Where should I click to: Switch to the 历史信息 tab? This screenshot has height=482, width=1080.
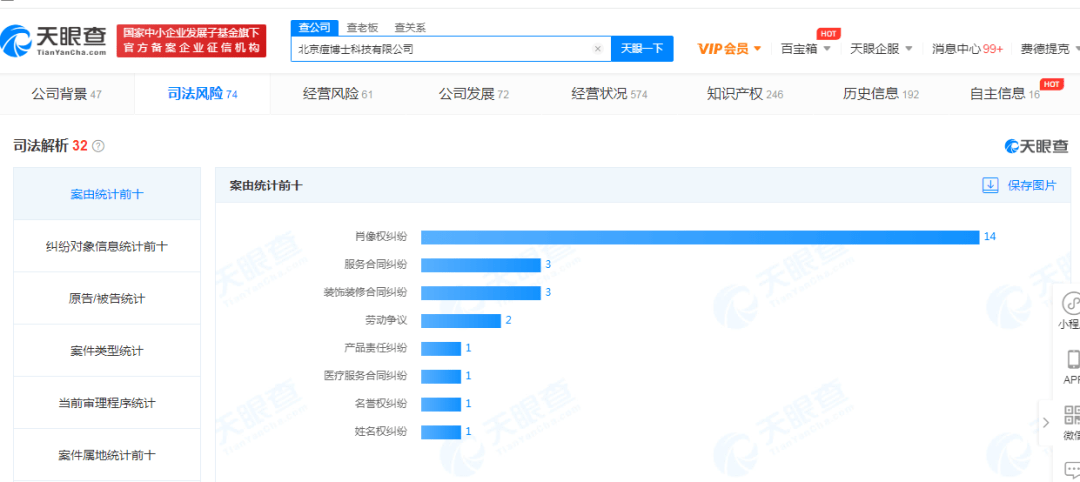coord(880,94)
